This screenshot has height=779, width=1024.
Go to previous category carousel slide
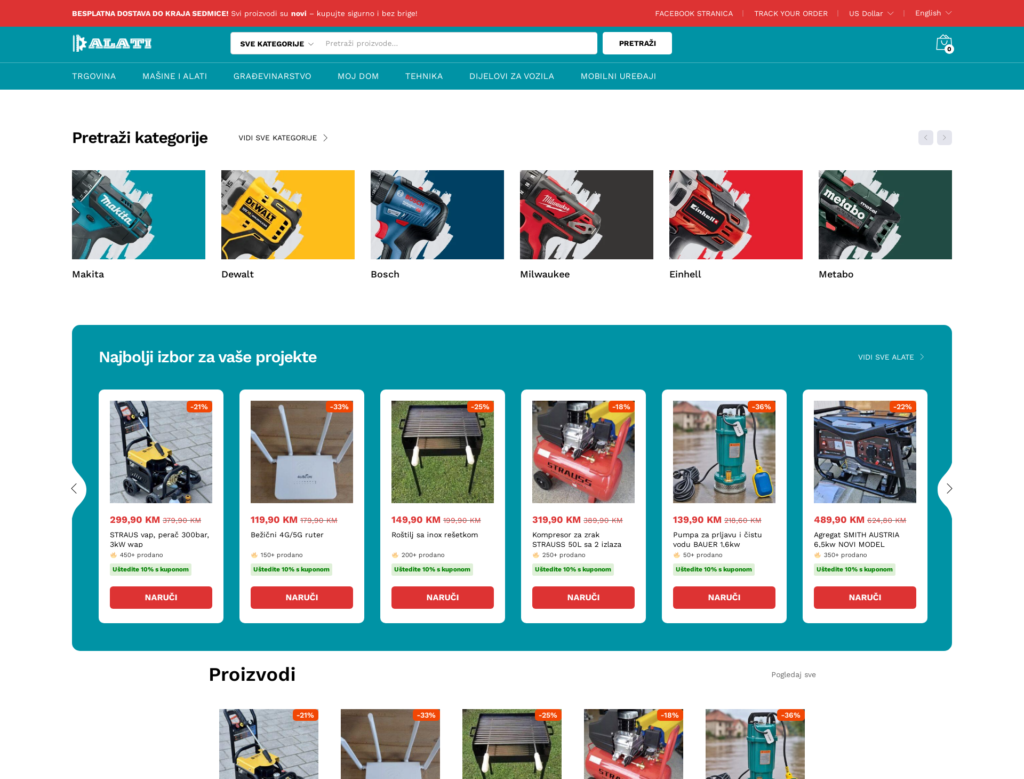pyautogui.click(x=925, y=138)
